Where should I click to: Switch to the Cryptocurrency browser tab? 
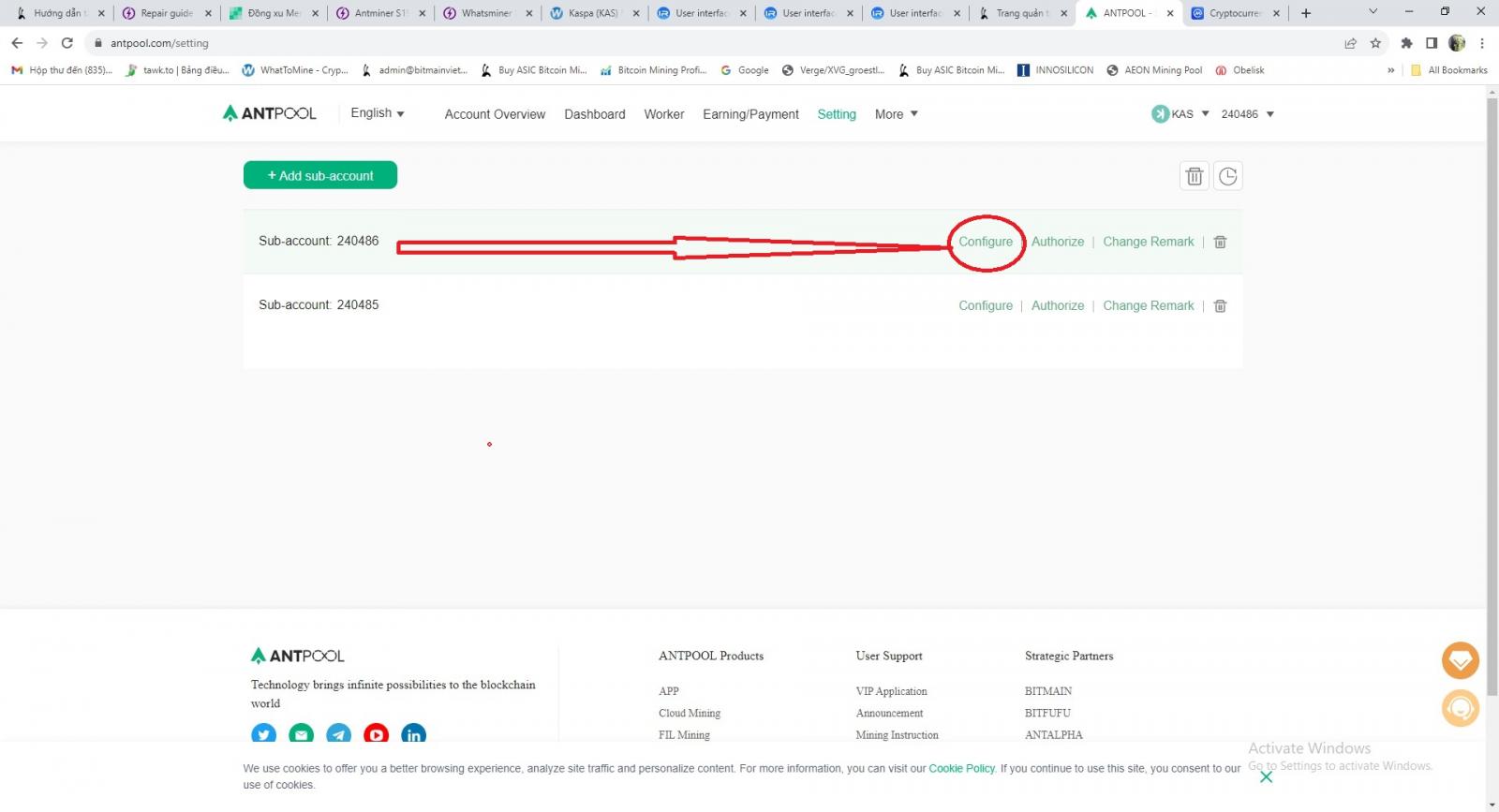tap(1235, 13)
